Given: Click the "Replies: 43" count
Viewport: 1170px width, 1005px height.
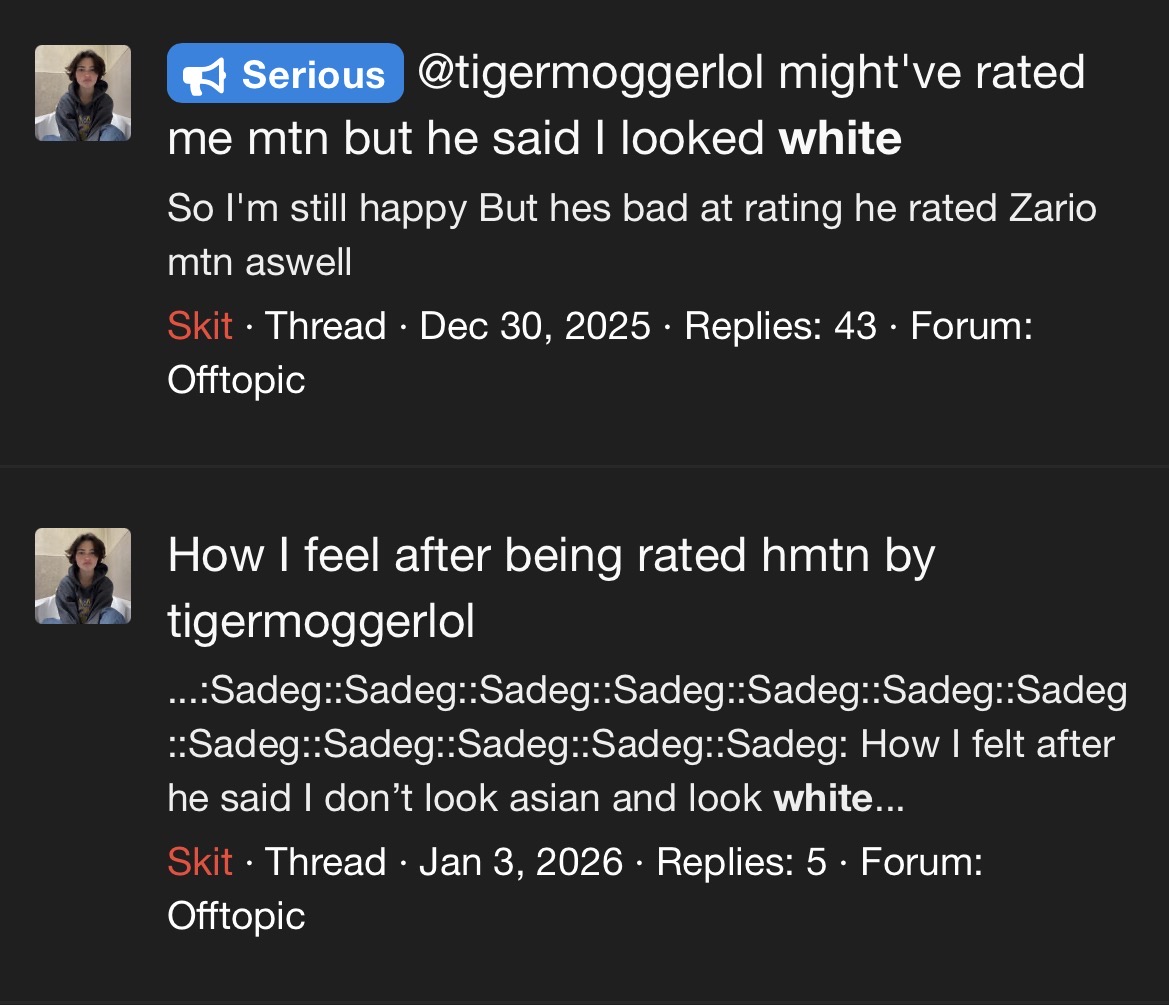Looking at the screenshot, I should pyautogui.click(x=780, y=326).
